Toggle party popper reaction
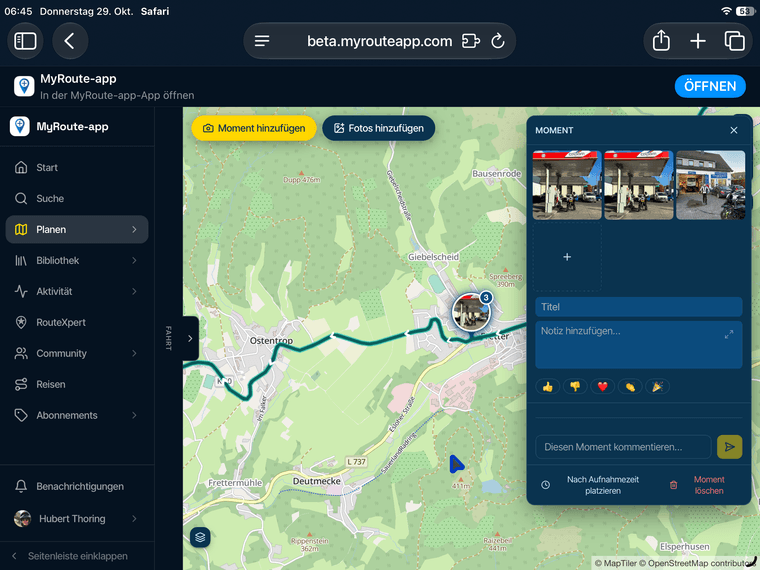The image size is (760, 570). click(657, 386)
